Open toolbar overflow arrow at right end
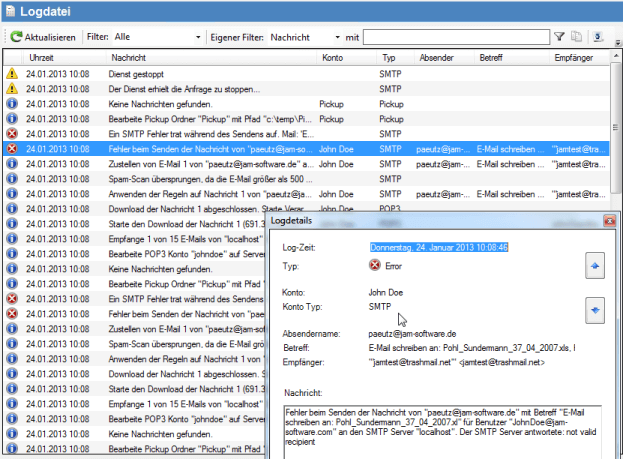 pyautogui.click(x=618, y=42)
